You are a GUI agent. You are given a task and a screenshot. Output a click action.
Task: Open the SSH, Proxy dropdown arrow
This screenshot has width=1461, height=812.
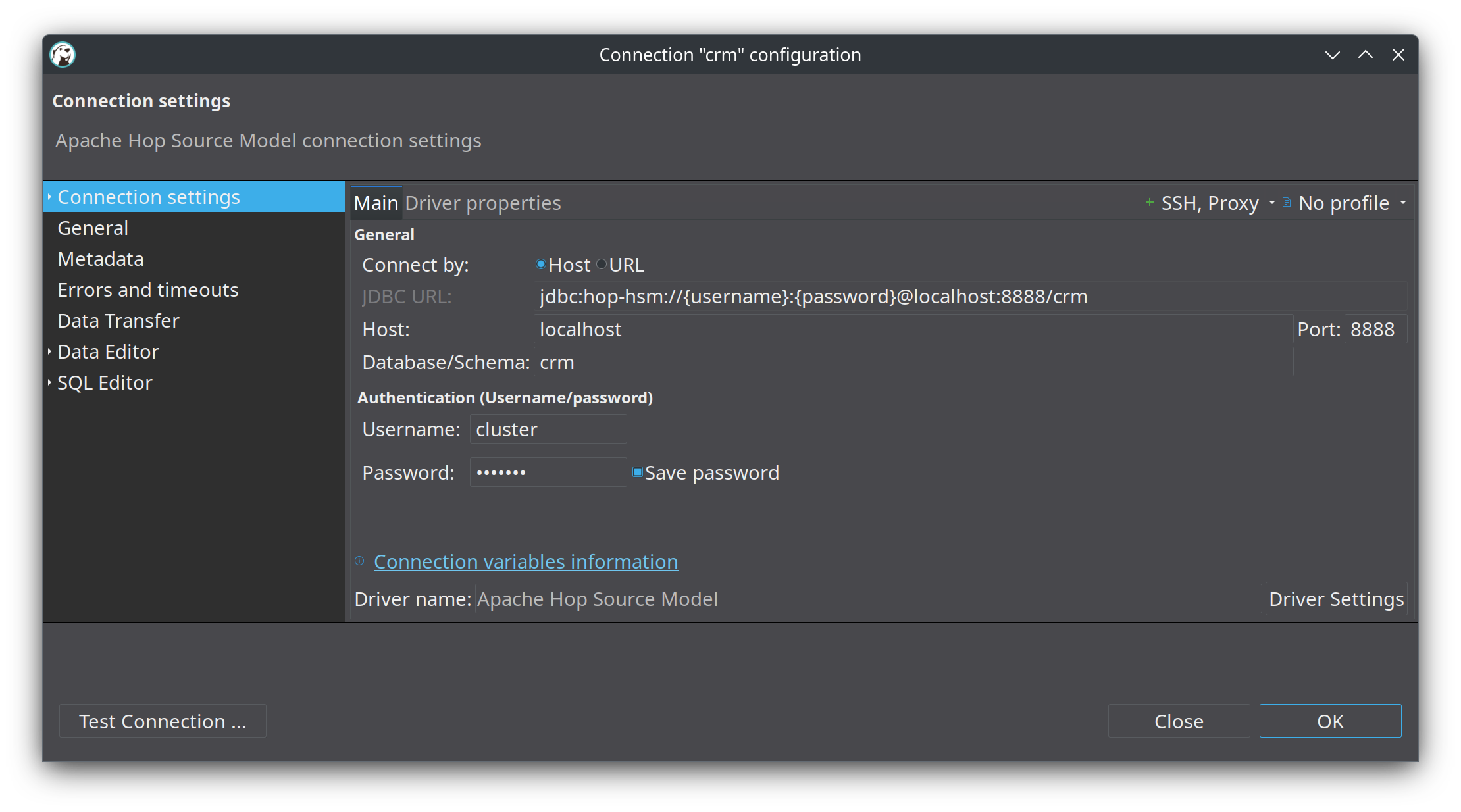(1271, 203)
